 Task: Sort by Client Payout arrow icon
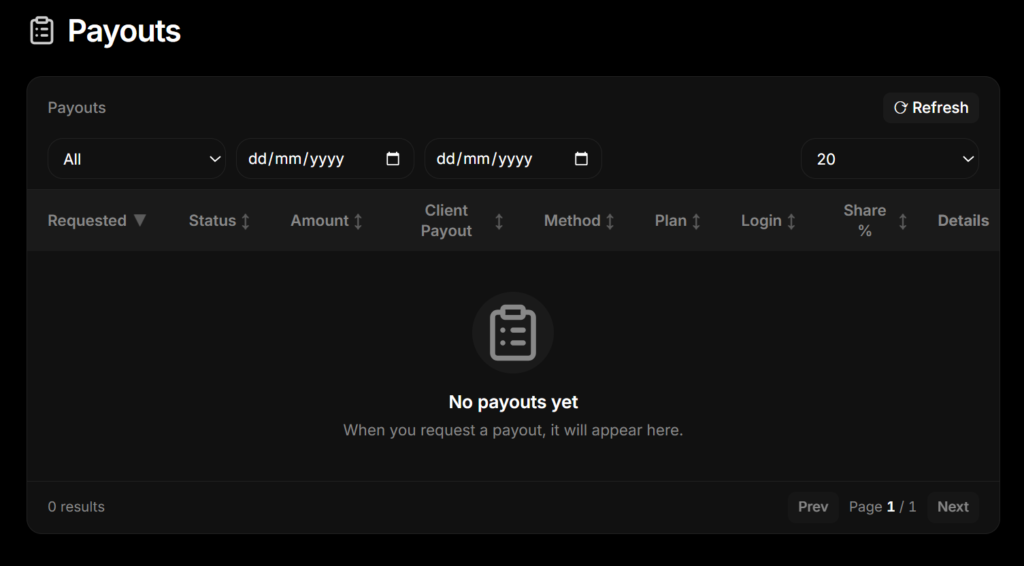point(499,221)
